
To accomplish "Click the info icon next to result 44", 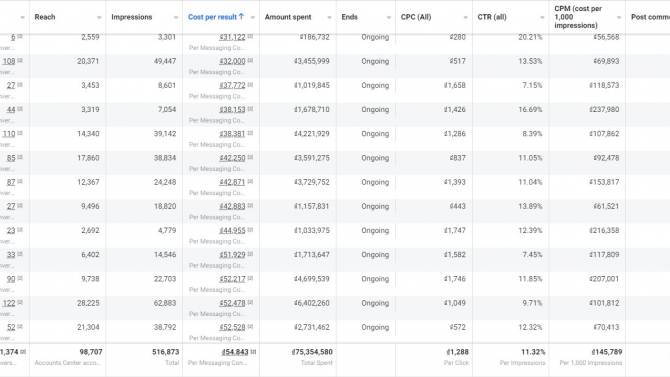I will 20,109.
